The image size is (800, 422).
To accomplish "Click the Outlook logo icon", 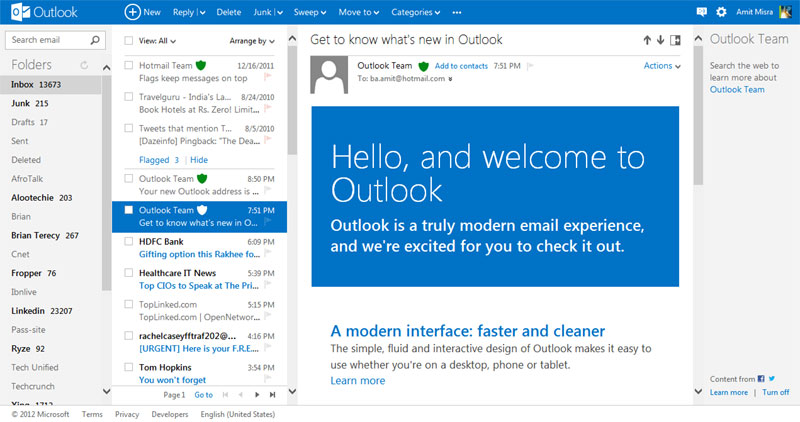I will click(x=20, y=12).
